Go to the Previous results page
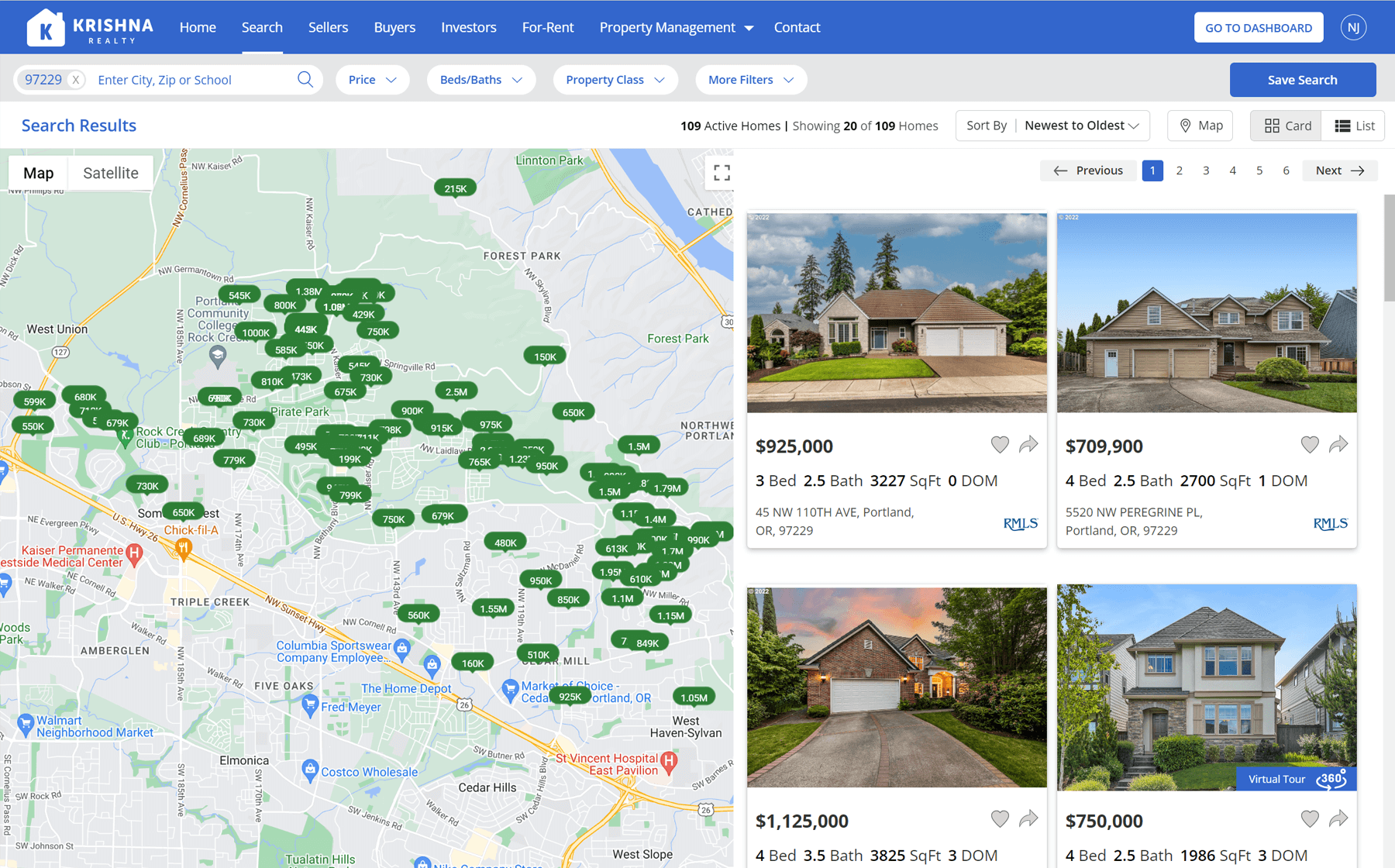 [1088, 170]
